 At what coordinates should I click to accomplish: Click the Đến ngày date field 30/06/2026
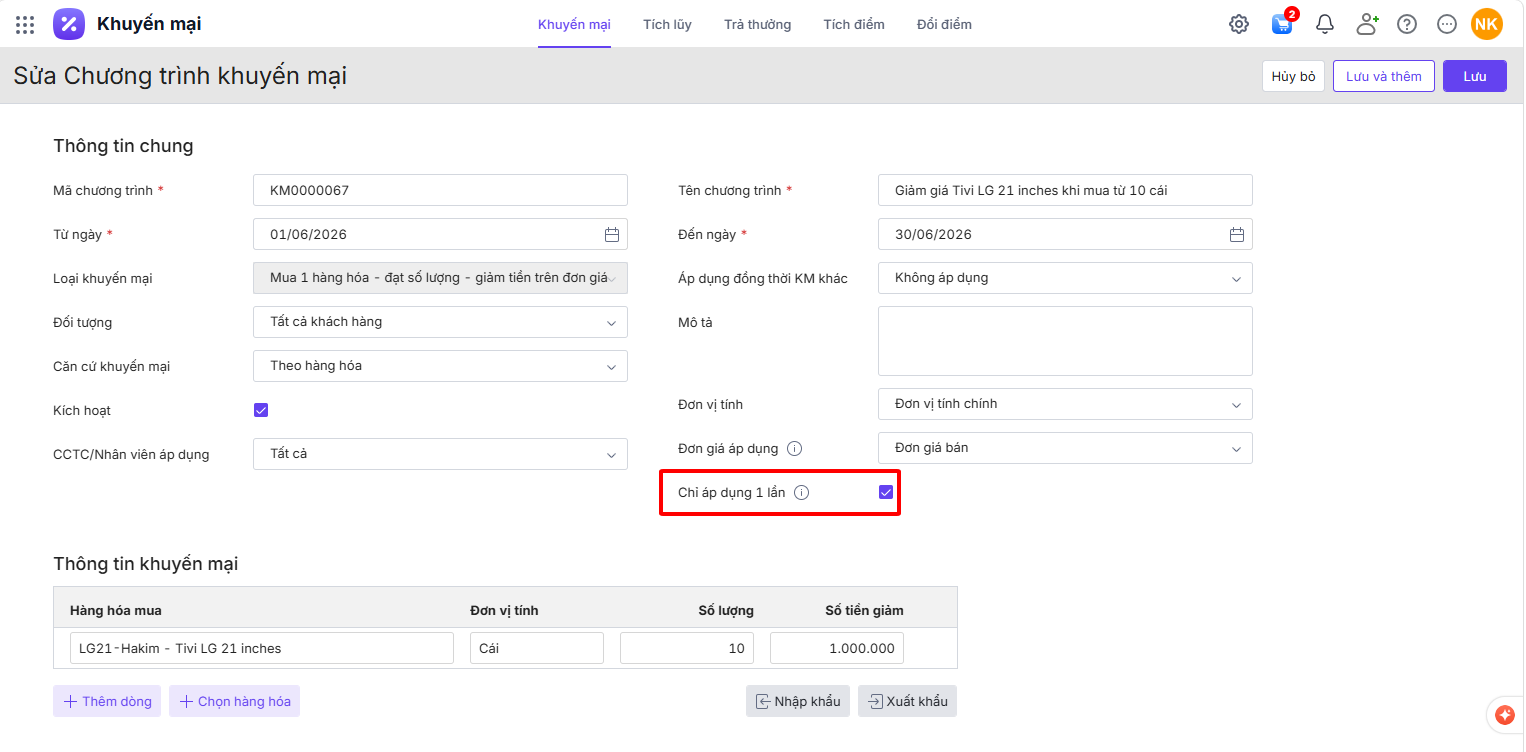pyautogui.click(x=1065, y=234)
